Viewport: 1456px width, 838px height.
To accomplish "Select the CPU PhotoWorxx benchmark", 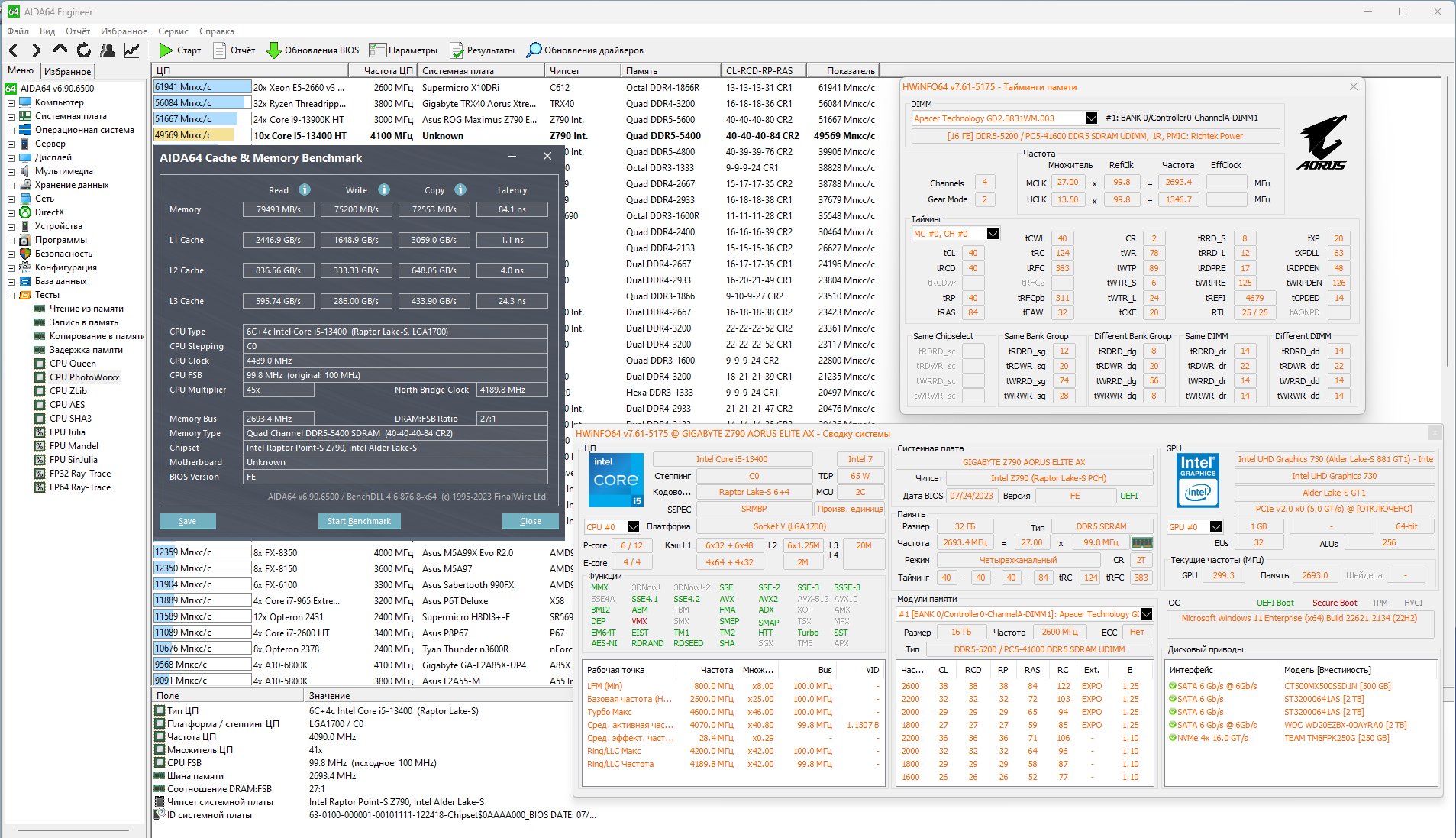I will pyautogui.click(x=84, y=377).
